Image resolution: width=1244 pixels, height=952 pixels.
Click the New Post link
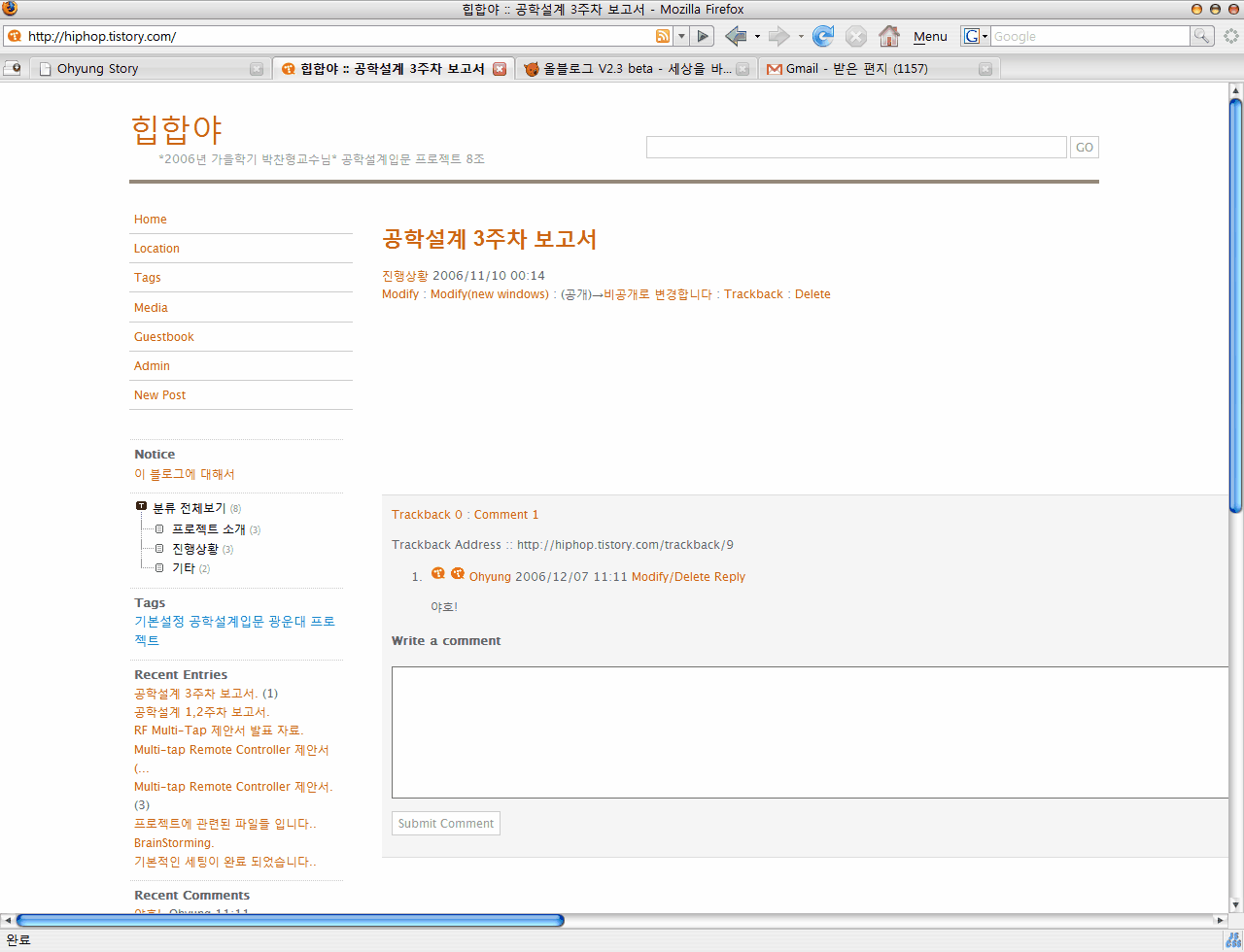pos(159,395)
